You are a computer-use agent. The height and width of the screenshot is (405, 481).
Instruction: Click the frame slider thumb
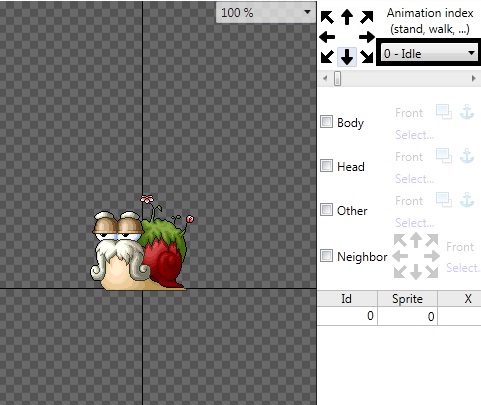tap(338, 79)
